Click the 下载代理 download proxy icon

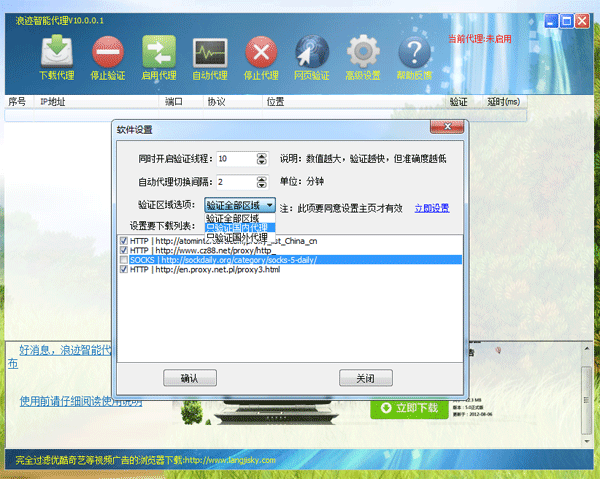pyautogui.click(x=55, y=55)
